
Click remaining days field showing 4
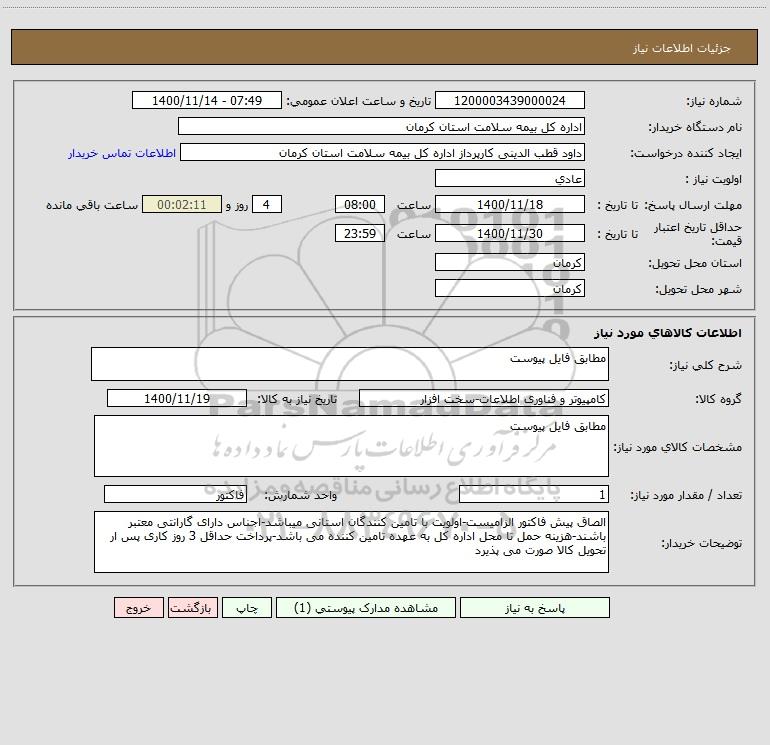pyautogui.click(x=267, y=205)
